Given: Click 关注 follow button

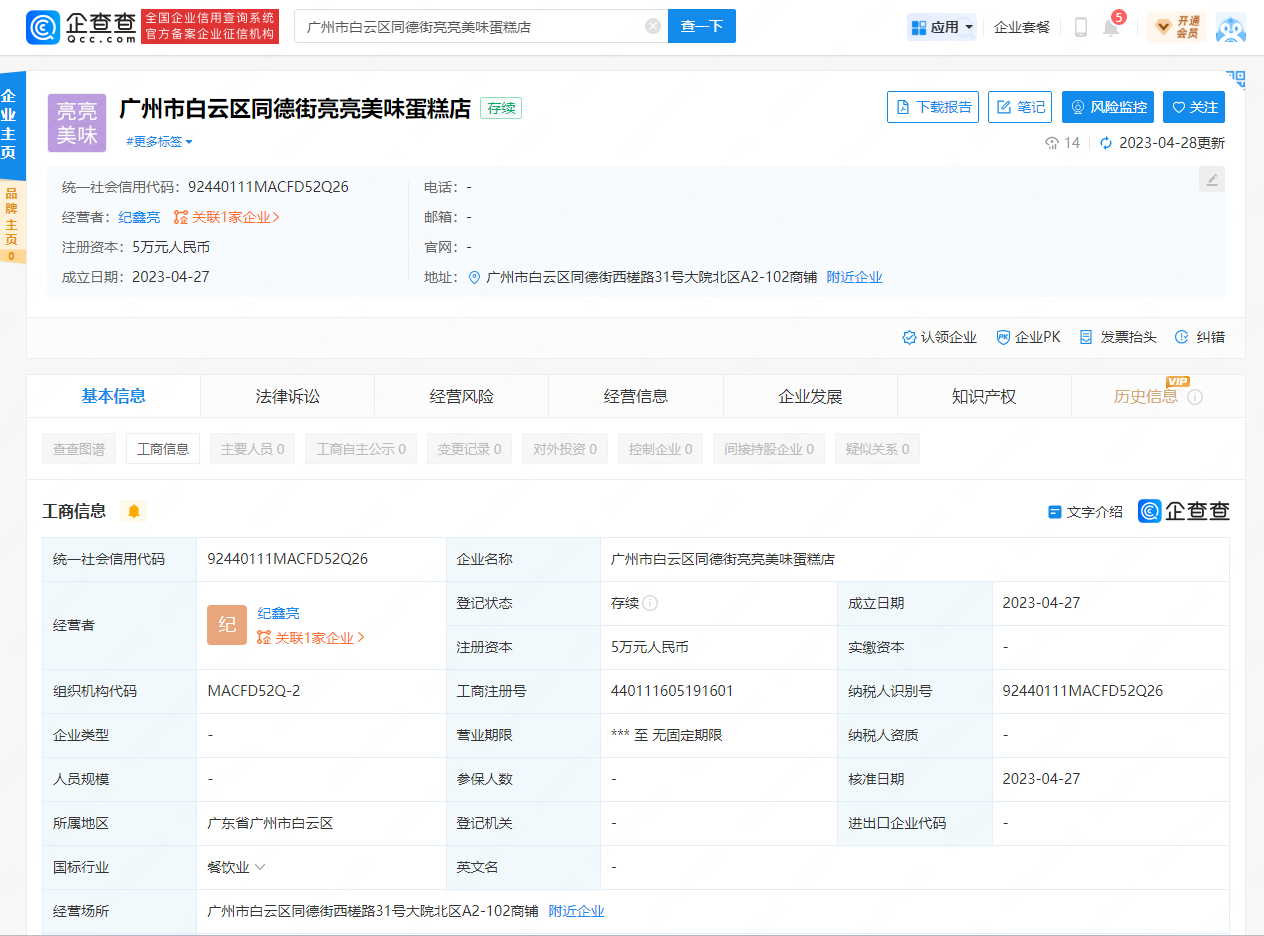Looking at the screenshot, I should pos(1194,107).
